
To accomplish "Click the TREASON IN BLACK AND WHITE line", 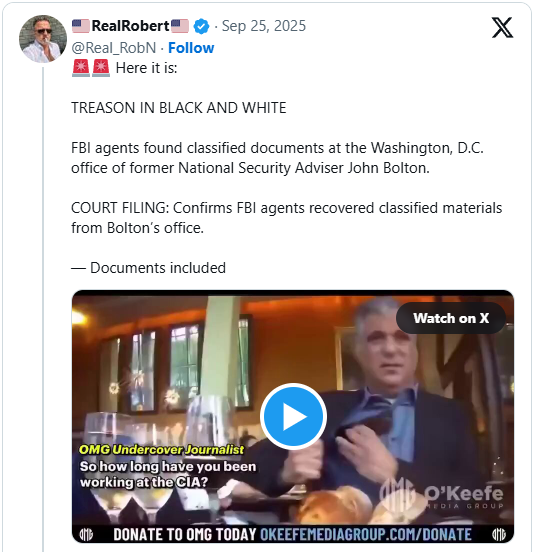I will tap(179, 108).
